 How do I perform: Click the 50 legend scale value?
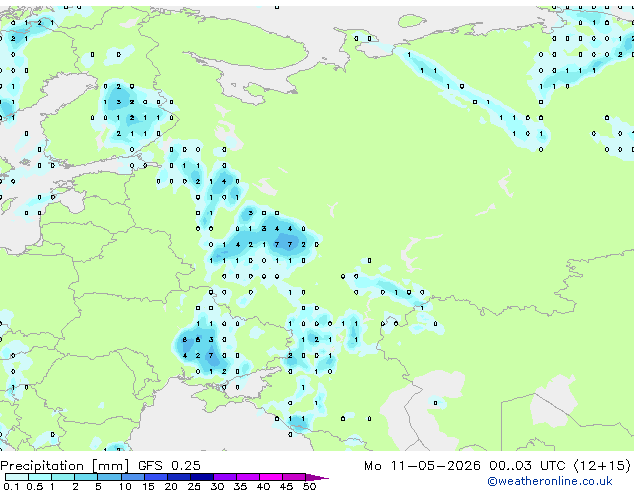tap(309, 486)
